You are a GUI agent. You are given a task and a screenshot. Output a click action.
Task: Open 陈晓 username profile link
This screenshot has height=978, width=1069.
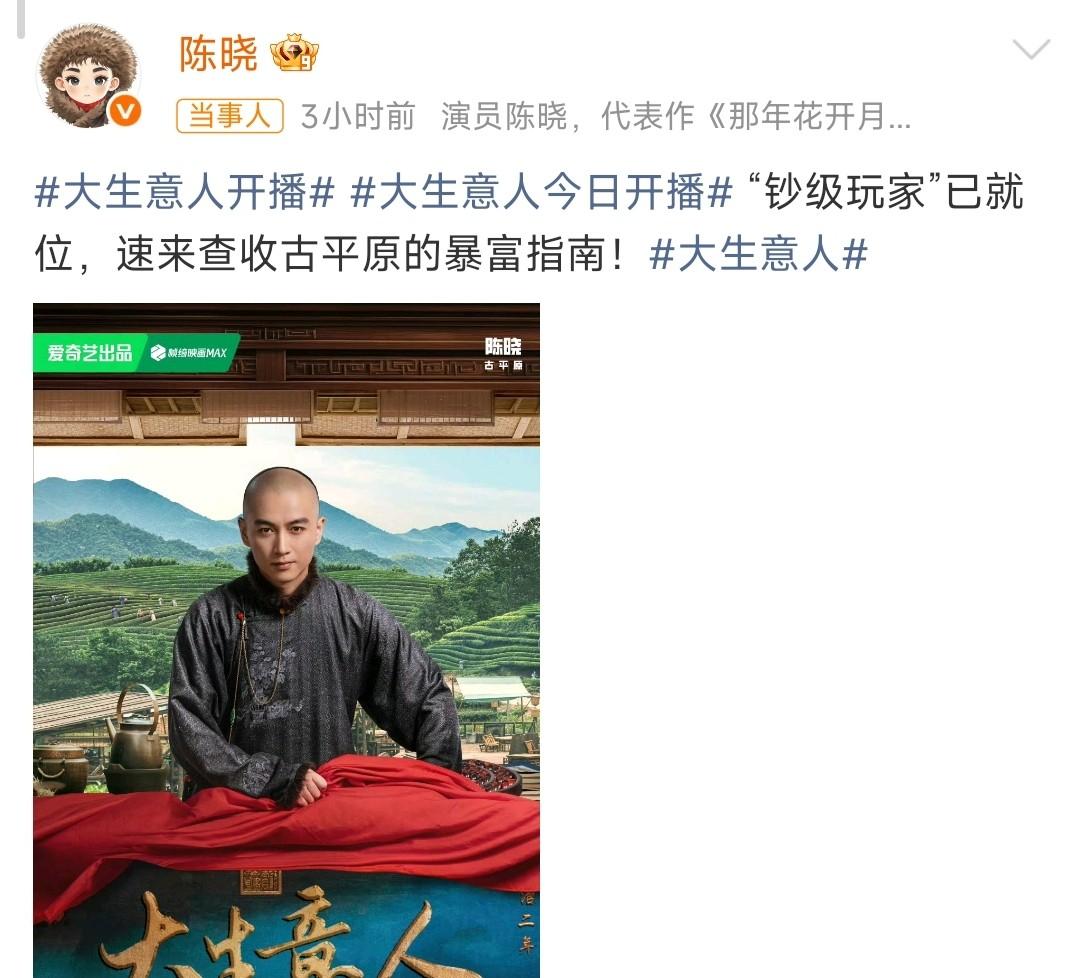218,54
